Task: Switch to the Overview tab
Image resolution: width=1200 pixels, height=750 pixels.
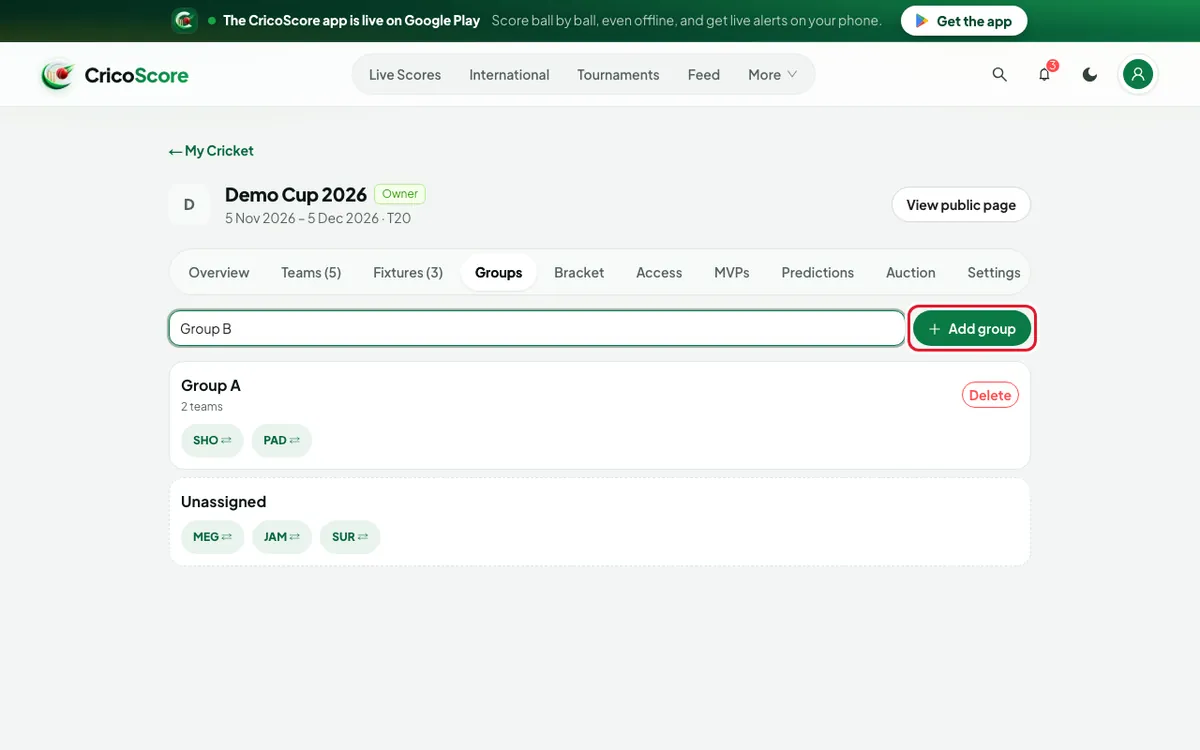Action: pos(219,272)
